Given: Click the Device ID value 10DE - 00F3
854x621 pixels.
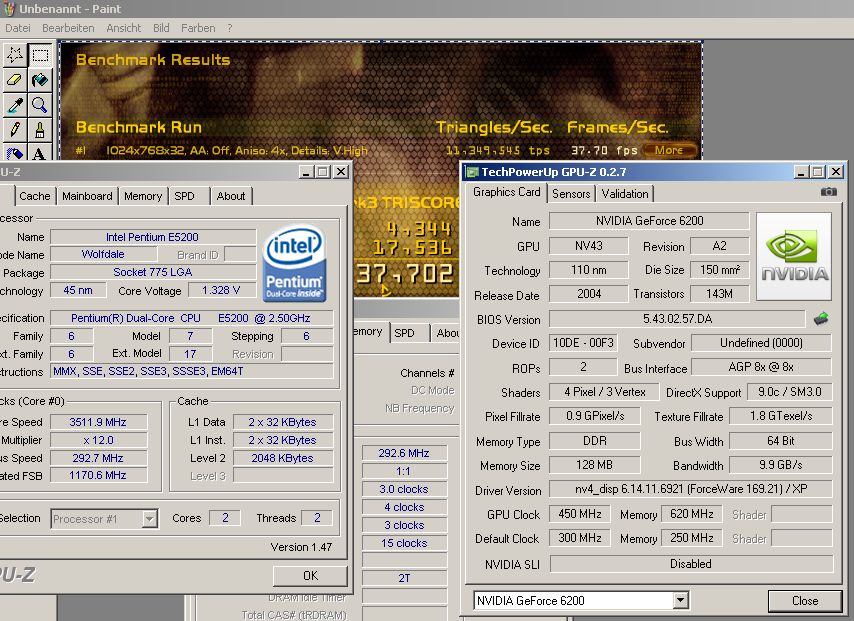Looking at the screenshot, I should point(583,343).
